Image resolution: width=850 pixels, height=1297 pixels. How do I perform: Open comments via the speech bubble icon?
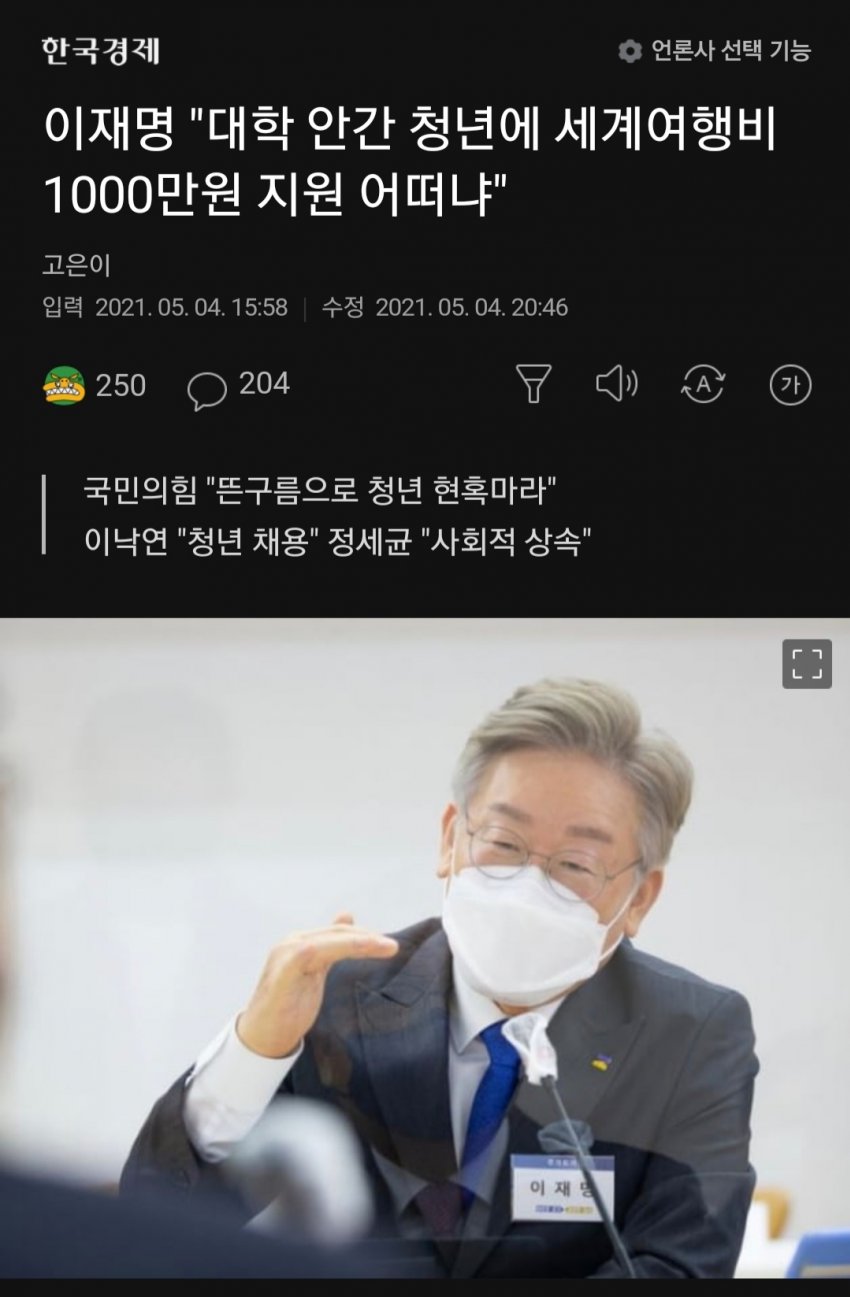point(207,390)
